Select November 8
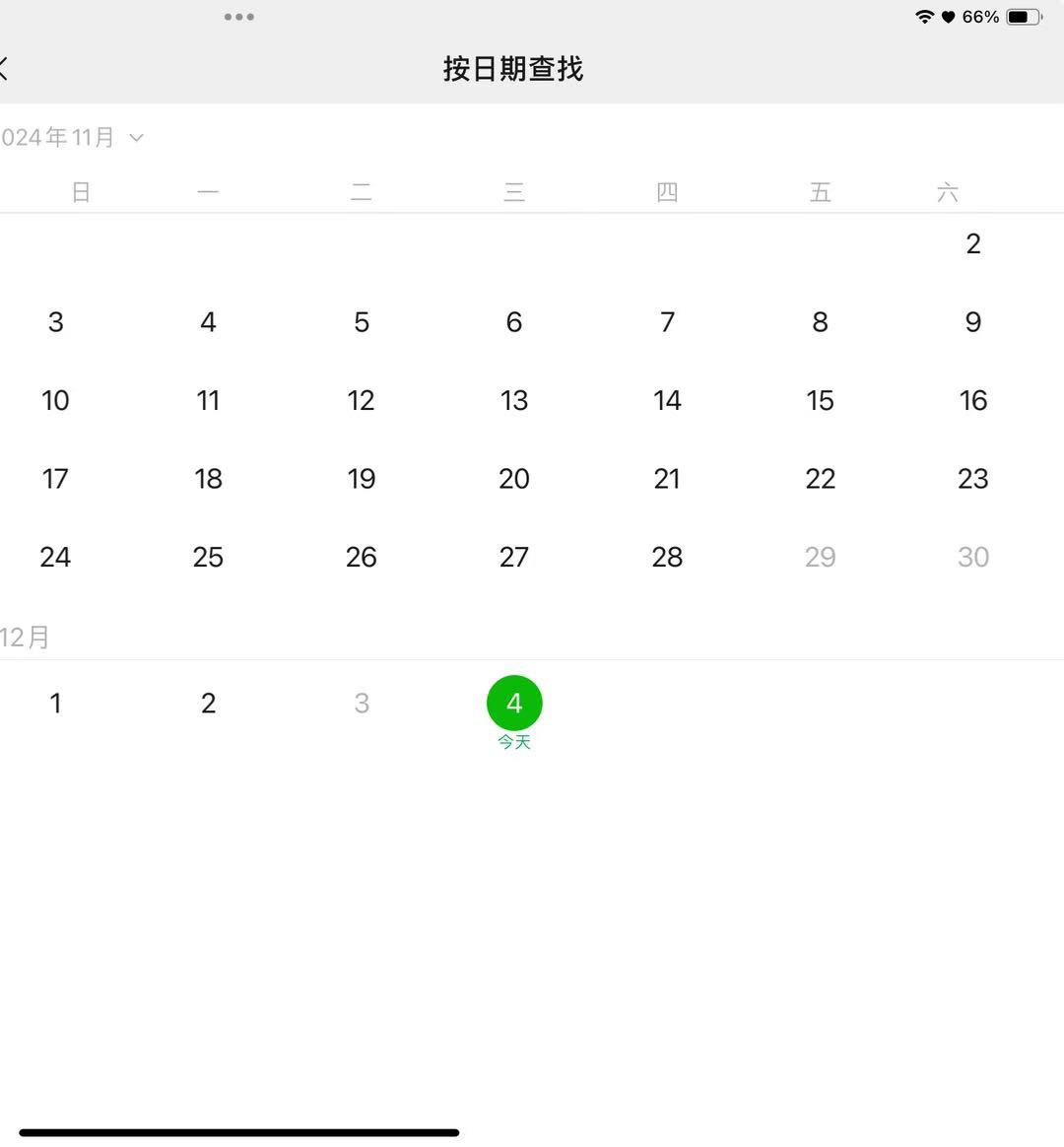This screenshot has width=1064, height=1147. pyautogui.click(x=820, y=322)
